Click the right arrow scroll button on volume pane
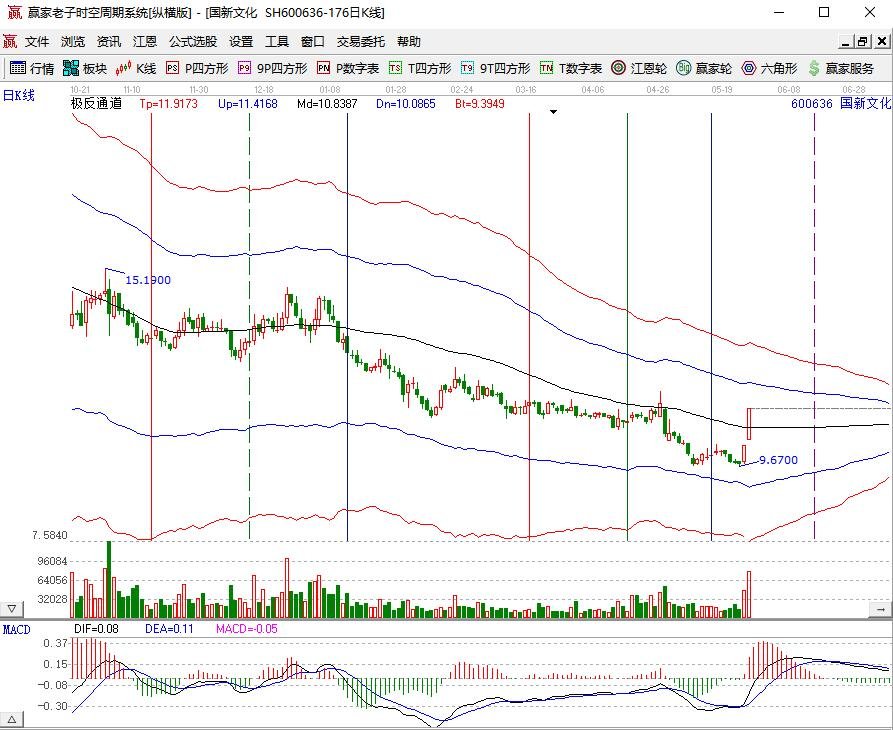Screen dimensions: 893x730 point(880,609)
